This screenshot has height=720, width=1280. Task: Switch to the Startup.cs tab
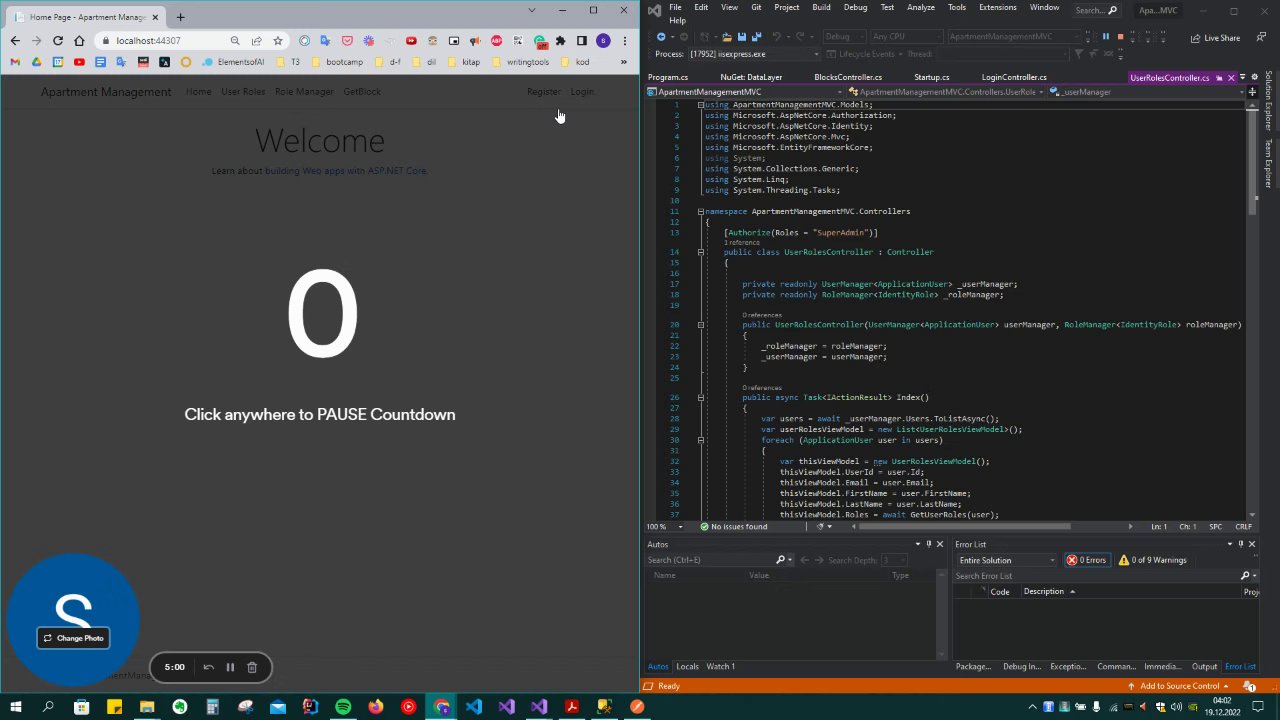[931, 77]
